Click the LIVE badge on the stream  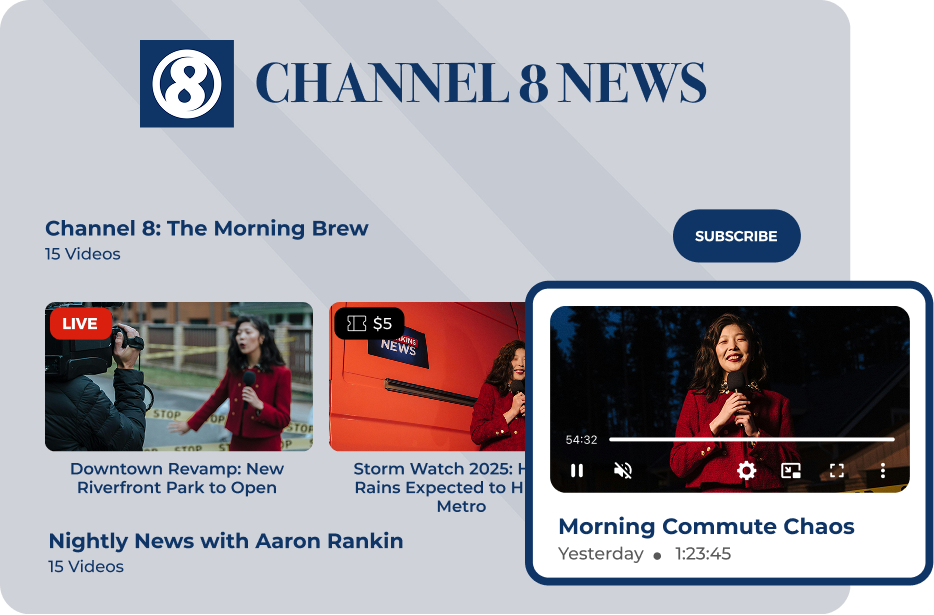(81, 324)
